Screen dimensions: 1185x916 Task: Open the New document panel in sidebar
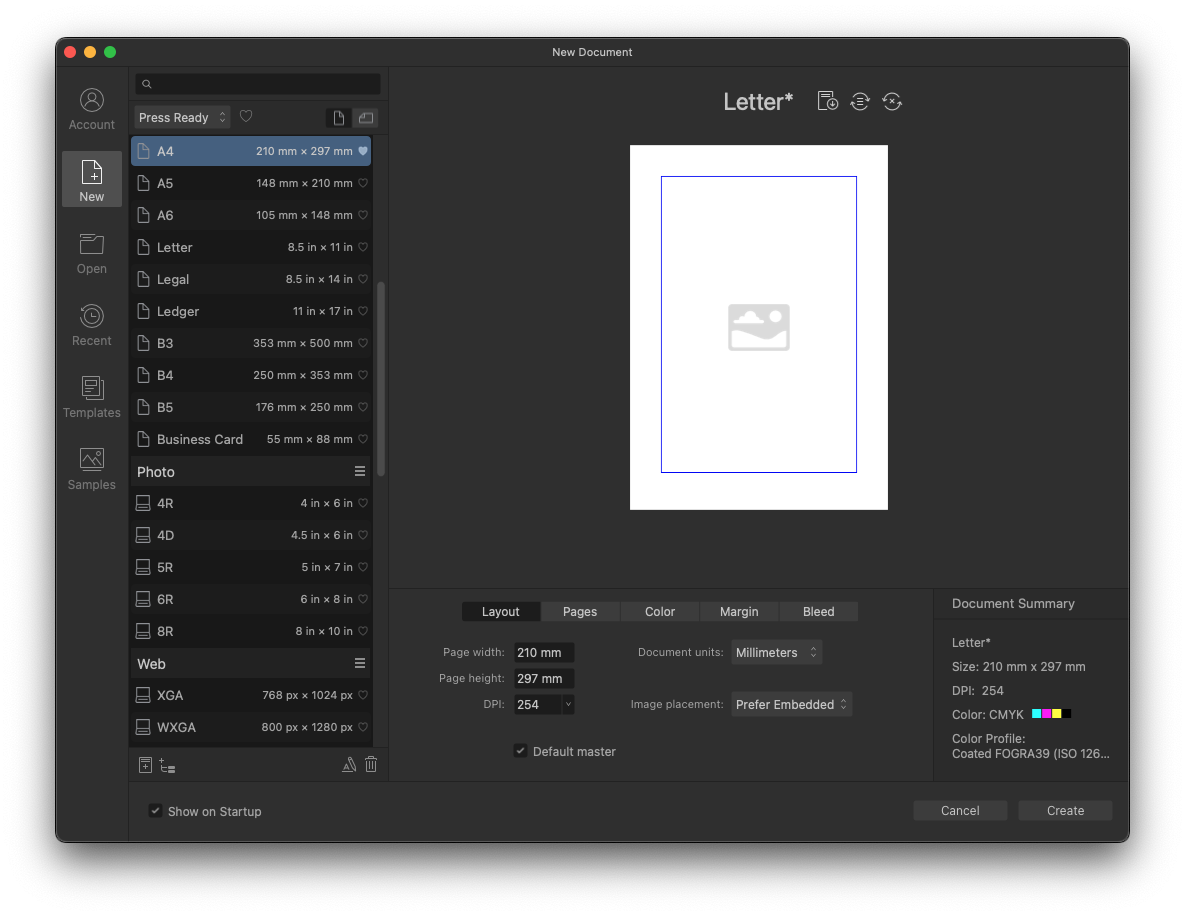(91, 178)
